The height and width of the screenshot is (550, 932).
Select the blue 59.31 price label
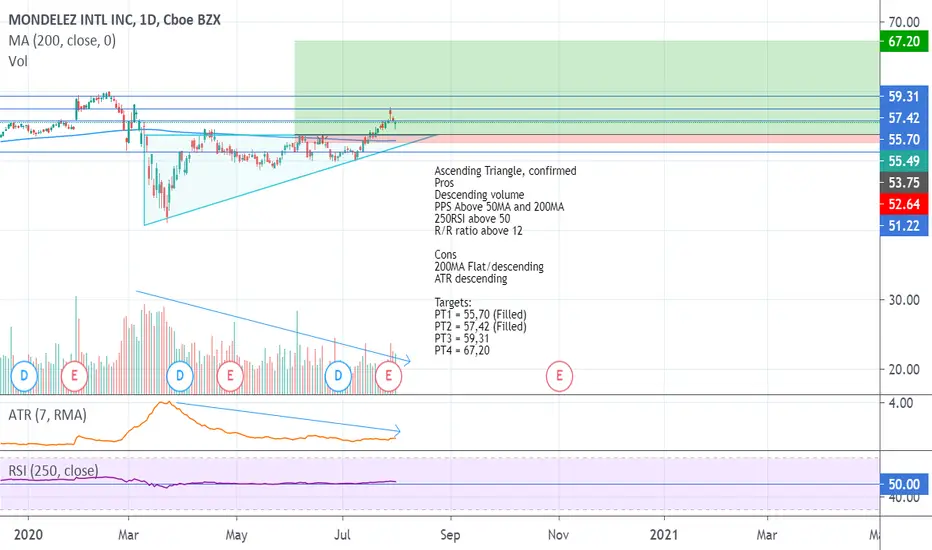pos(903,96)
